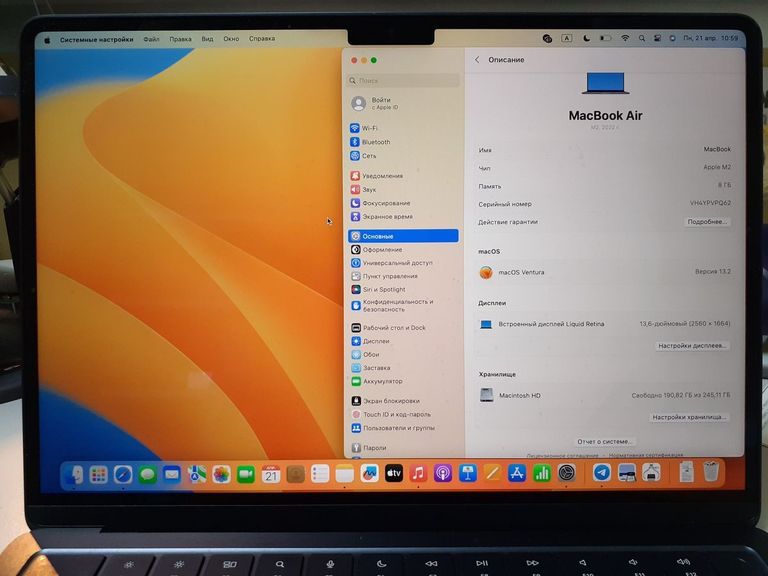Select Дисплеи in the sidebar
This screenshot has width=768, height=576.
[371, 341]
